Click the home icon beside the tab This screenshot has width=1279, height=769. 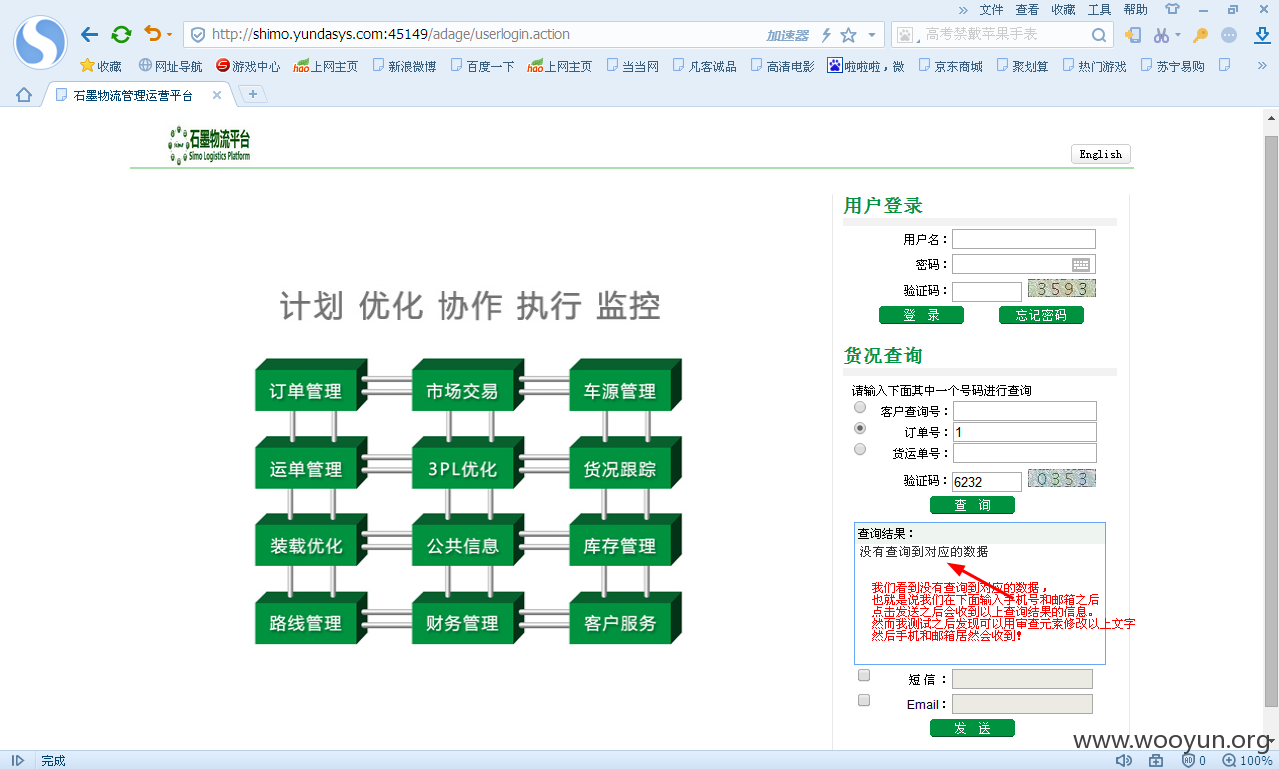[x=24, y=95]
